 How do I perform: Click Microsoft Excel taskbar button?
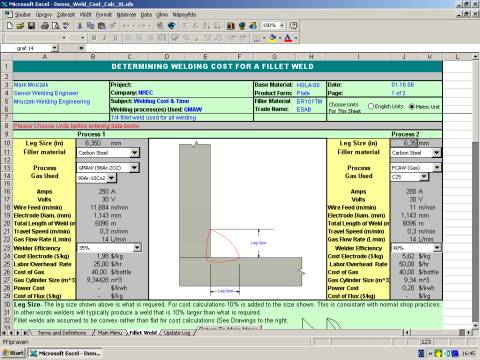coord(65,353)
